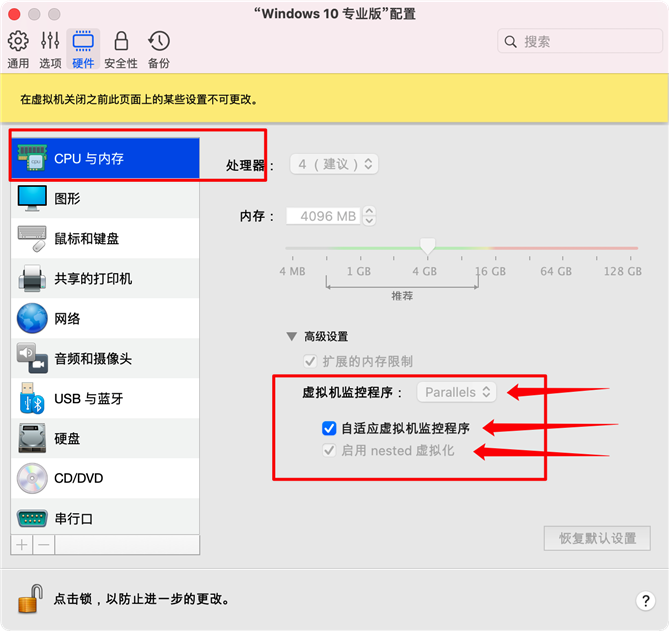Select the 硬件 hardware chip icon
The image size is (669, 631).
click(x=83, y=41)
